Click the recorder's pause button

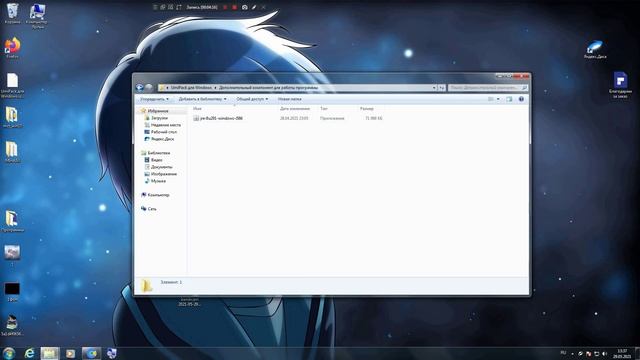225,7
